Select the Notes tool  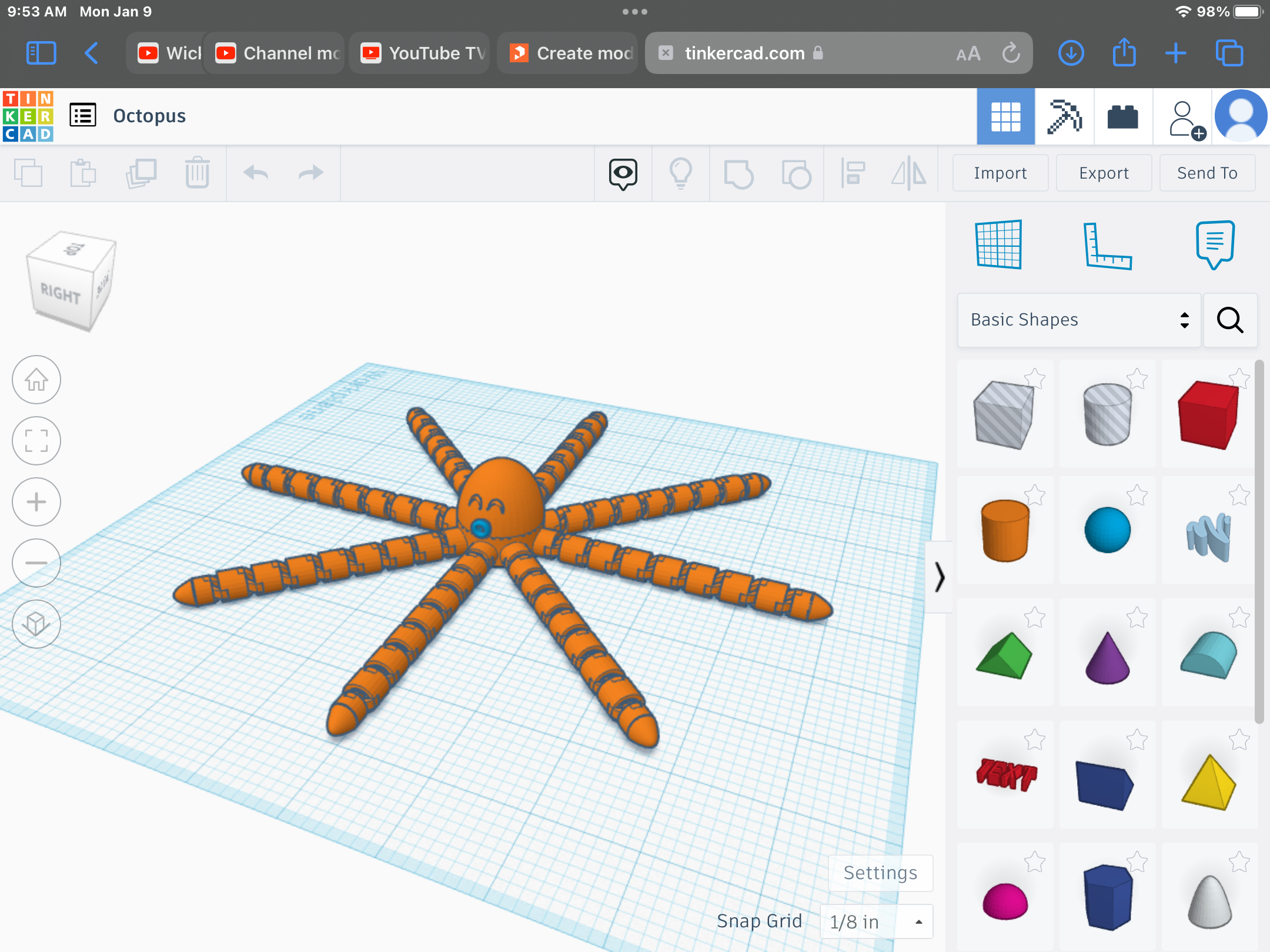point(1215,244)
